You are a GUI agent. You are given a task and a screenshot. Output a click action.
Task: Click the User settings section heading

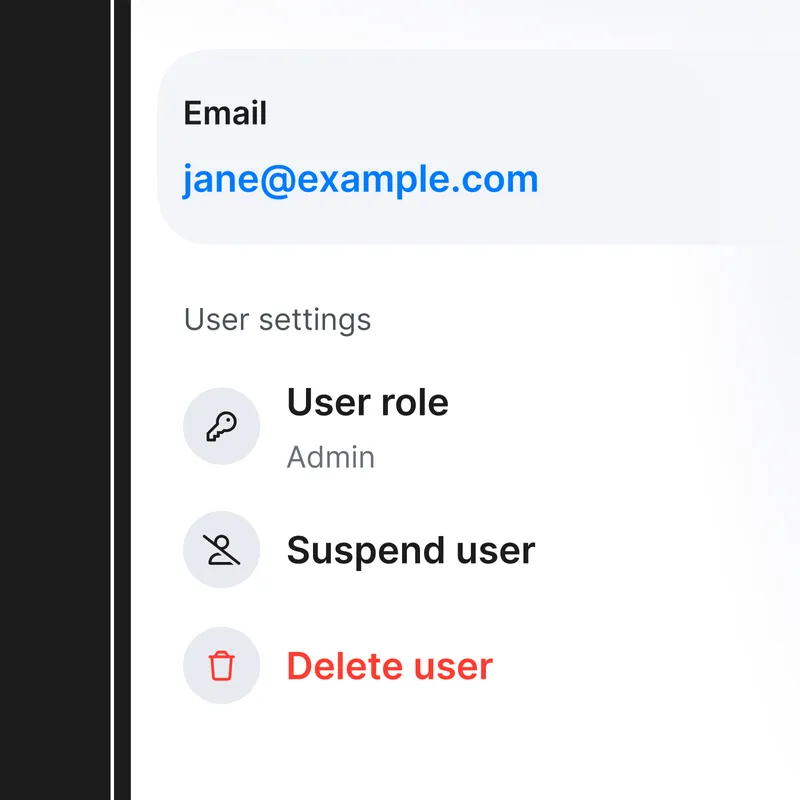(277, 320)
